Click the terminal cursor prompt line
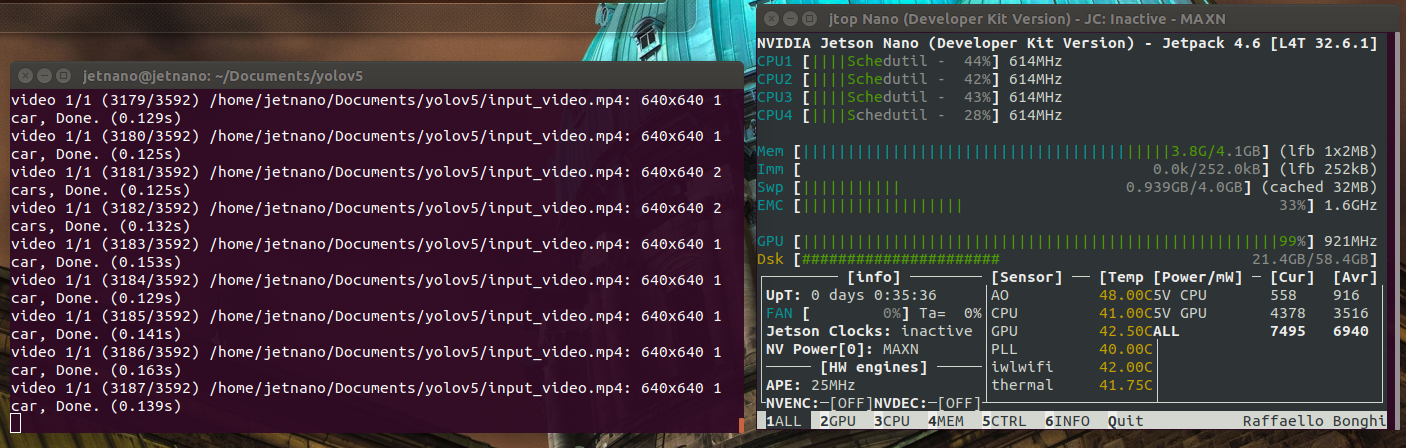The width and height of the screenshot is (1406, 448). point(16,423)
